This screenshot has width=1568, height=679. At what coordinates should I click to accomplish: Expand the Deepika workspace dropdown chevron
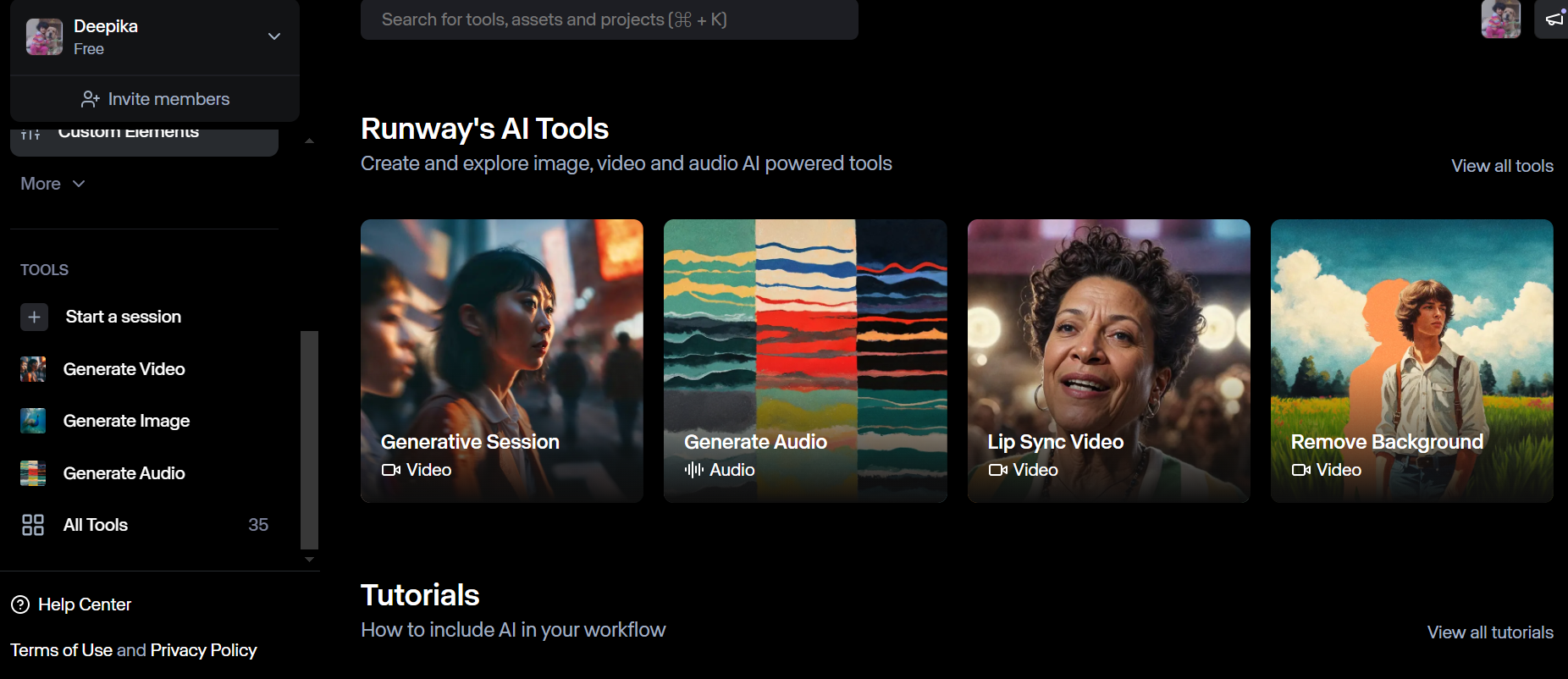click(x=274, y=36)
